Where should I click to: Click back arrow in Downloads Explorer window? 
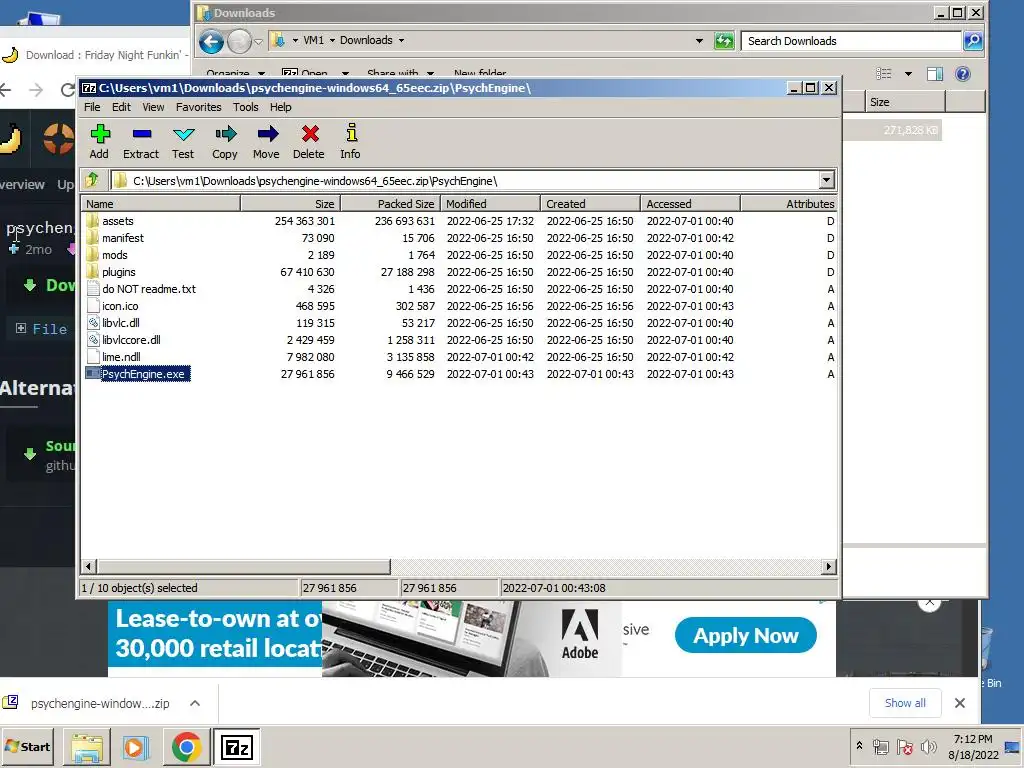(x=211, y=42)
